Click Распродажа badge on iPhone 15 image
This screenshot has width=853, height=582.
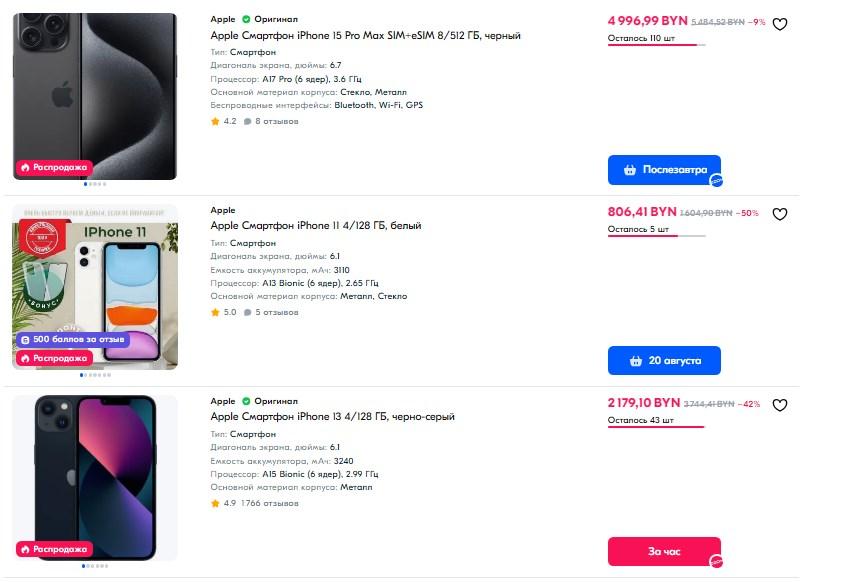54,167
